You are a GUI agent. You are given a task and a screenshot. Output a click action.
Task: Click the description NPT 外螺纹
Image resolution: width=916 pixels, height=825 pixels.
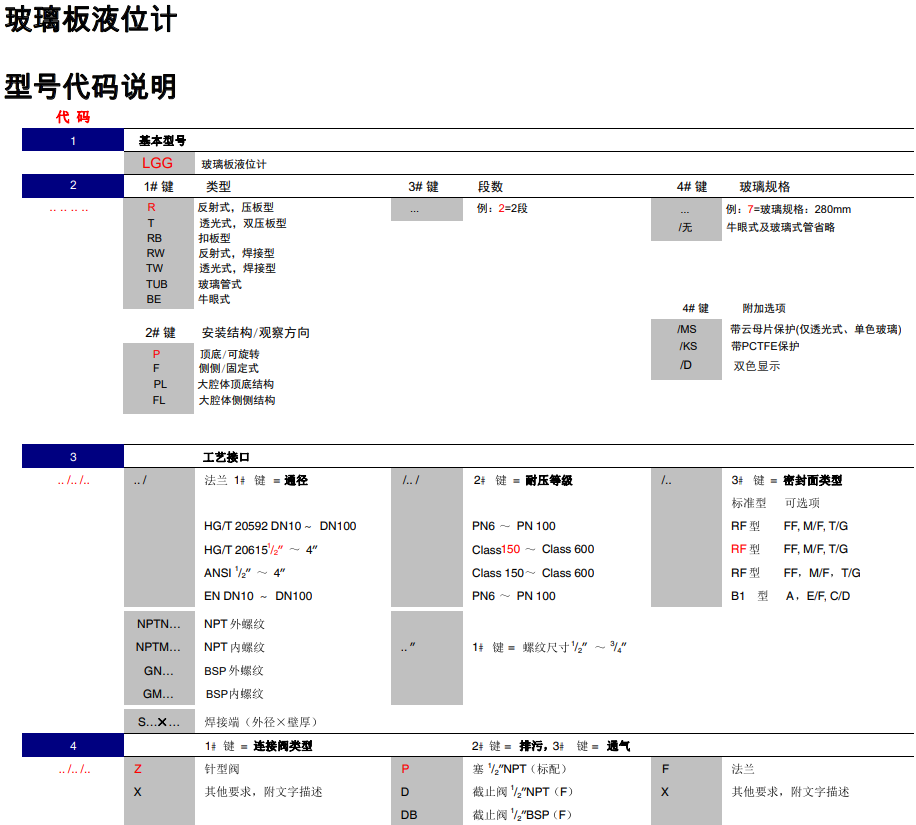tap(234, 624)
